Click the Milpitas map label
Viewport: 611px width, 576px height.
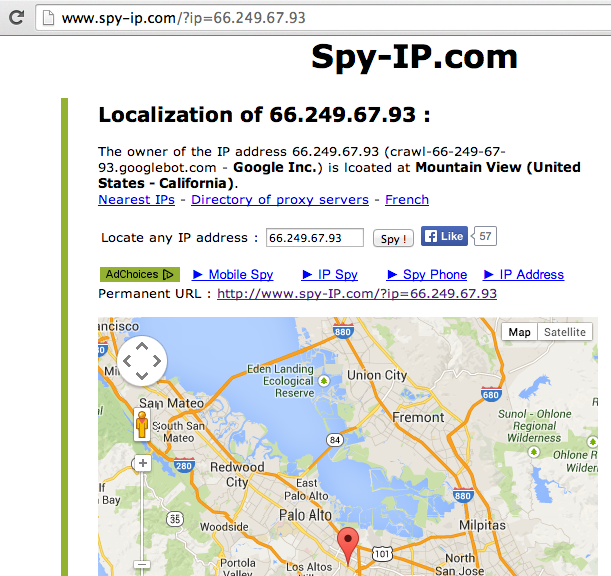tap(482, 525)
